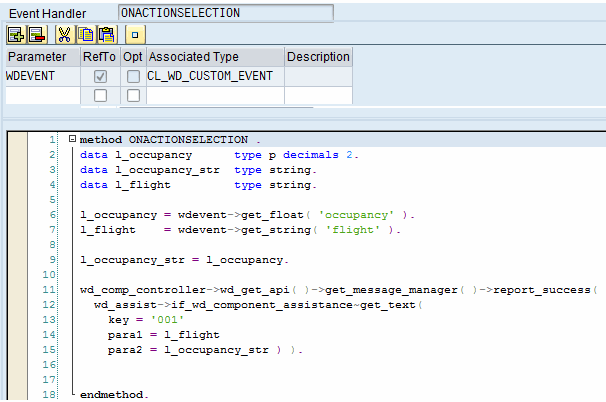Click the Insert Row toolbar icon
Image resolution: width=606 pixels, height=402 pixels.
pyautogui.click(x=15, y=35)
